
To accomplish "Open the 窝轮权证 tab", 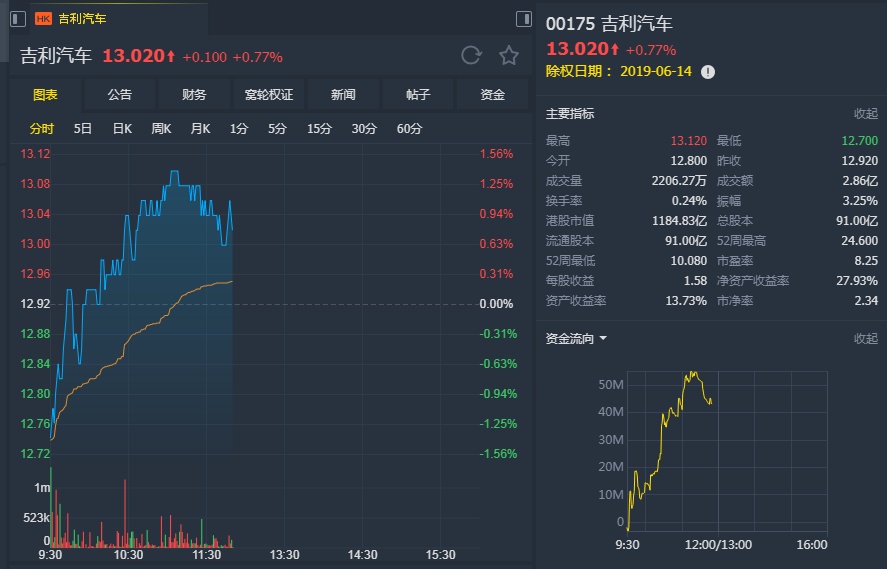I will pyautogui.click(x=269, y=95).
